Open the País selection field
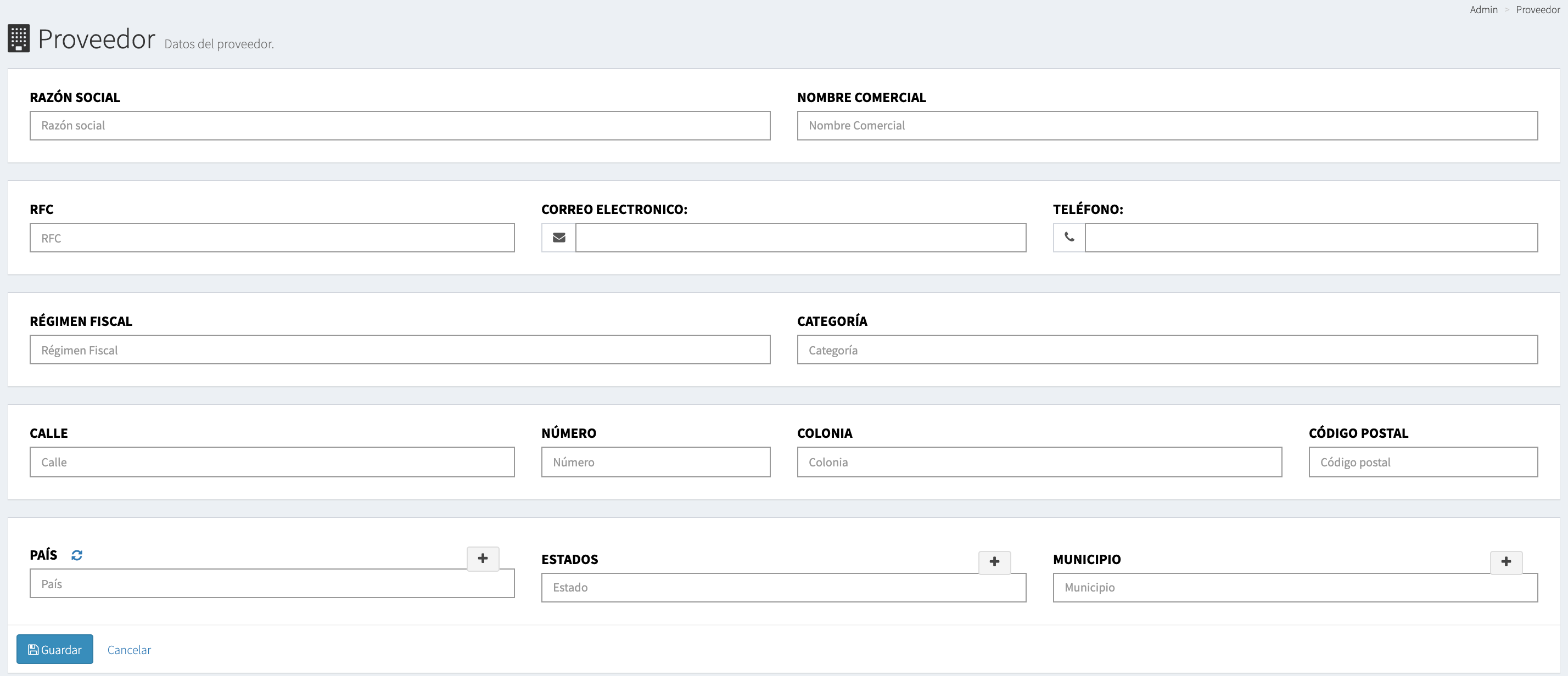Screen dimensions: 1568x676 (x=271, y=584)
